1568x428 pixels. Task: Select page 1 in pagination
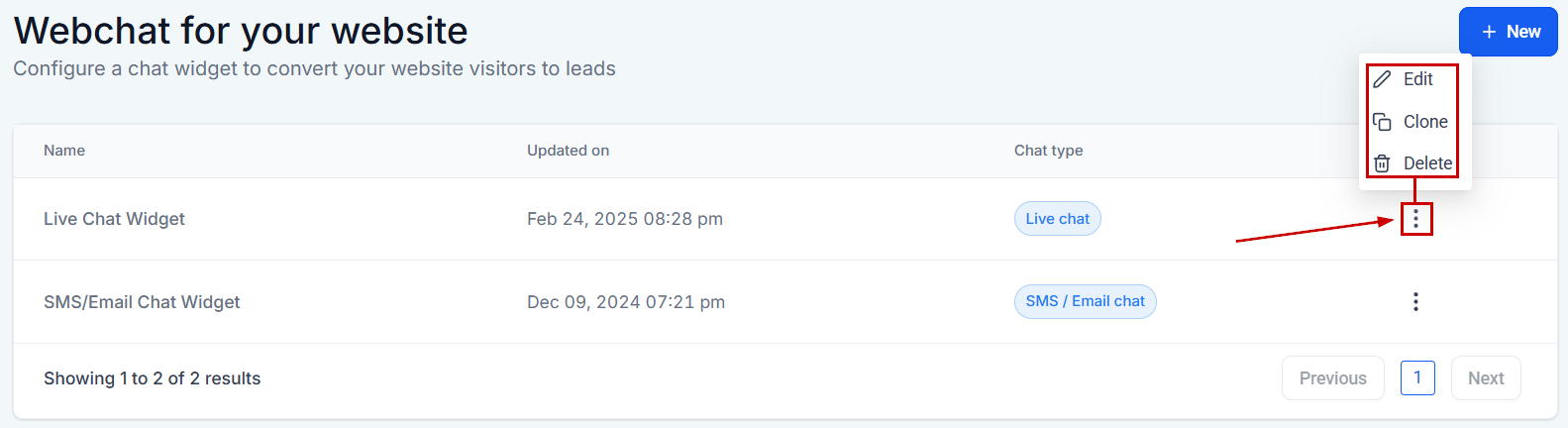(1417, 377)
